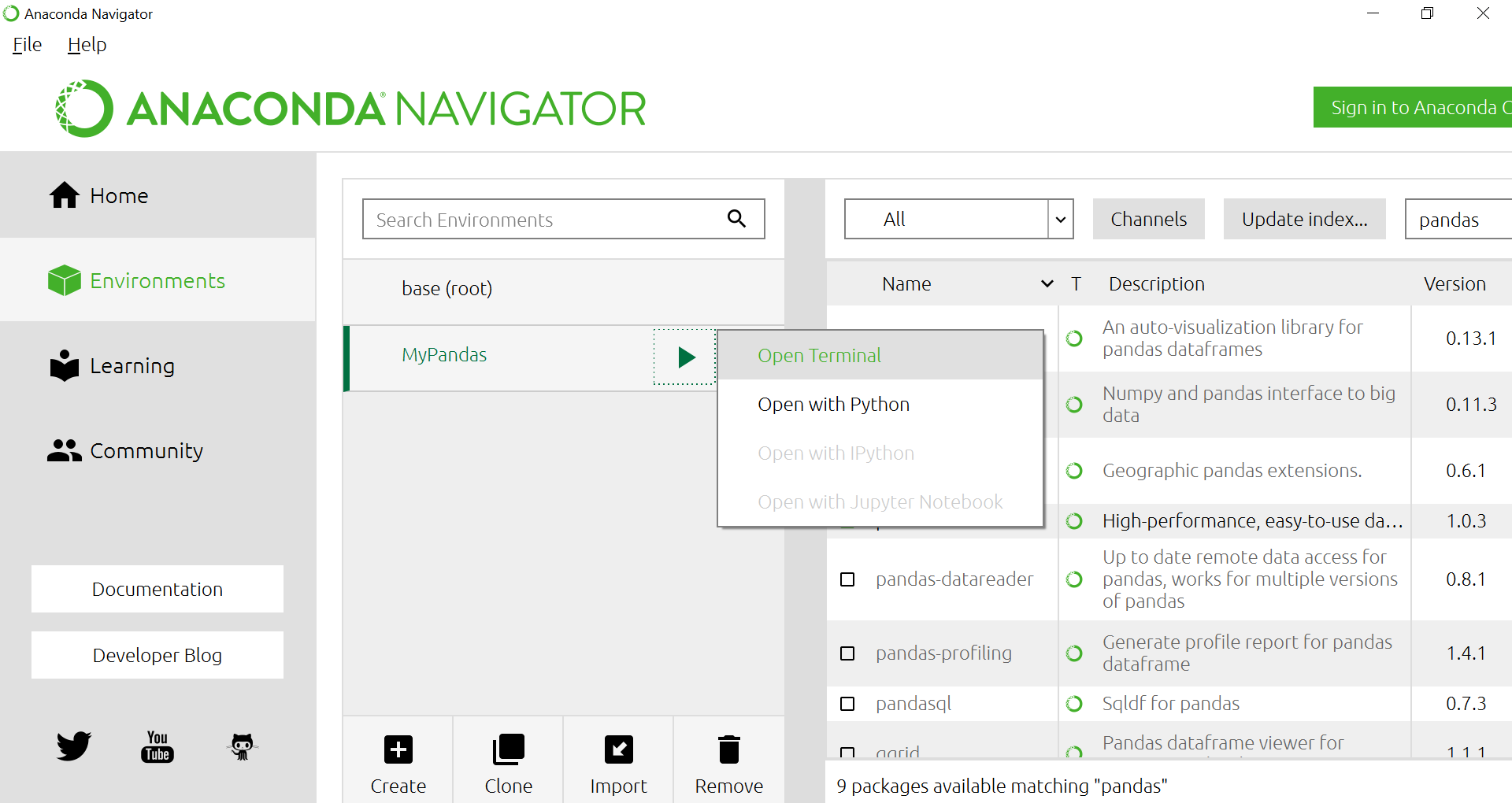Tick the pandasql package checkbox
The height and width of the screenshot is (803, 1512).
(847, 704)
